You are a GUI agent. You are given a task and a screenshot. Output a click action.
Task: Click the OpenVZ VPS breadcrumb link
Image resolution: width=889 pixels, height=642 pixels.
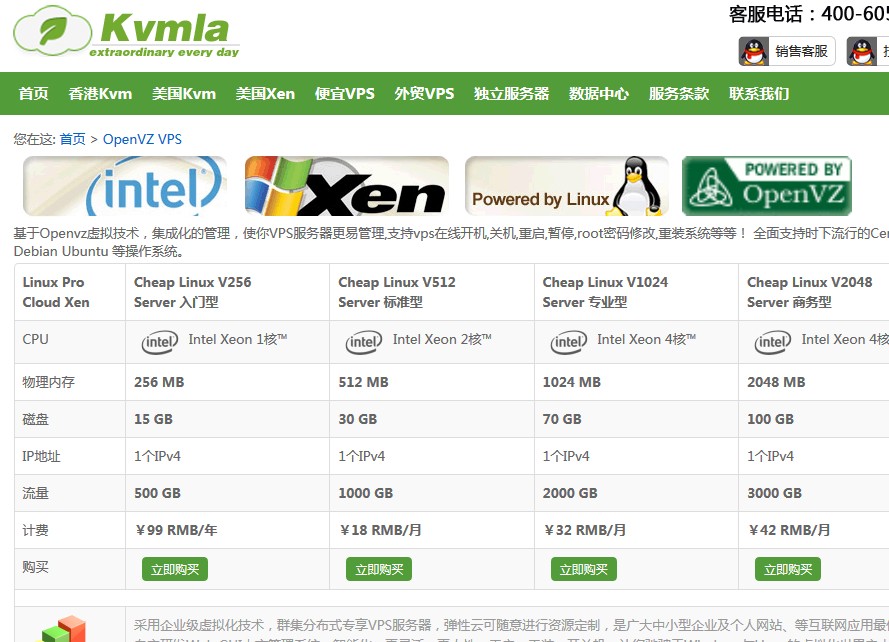pyautogui.click(x=142, y=139)
